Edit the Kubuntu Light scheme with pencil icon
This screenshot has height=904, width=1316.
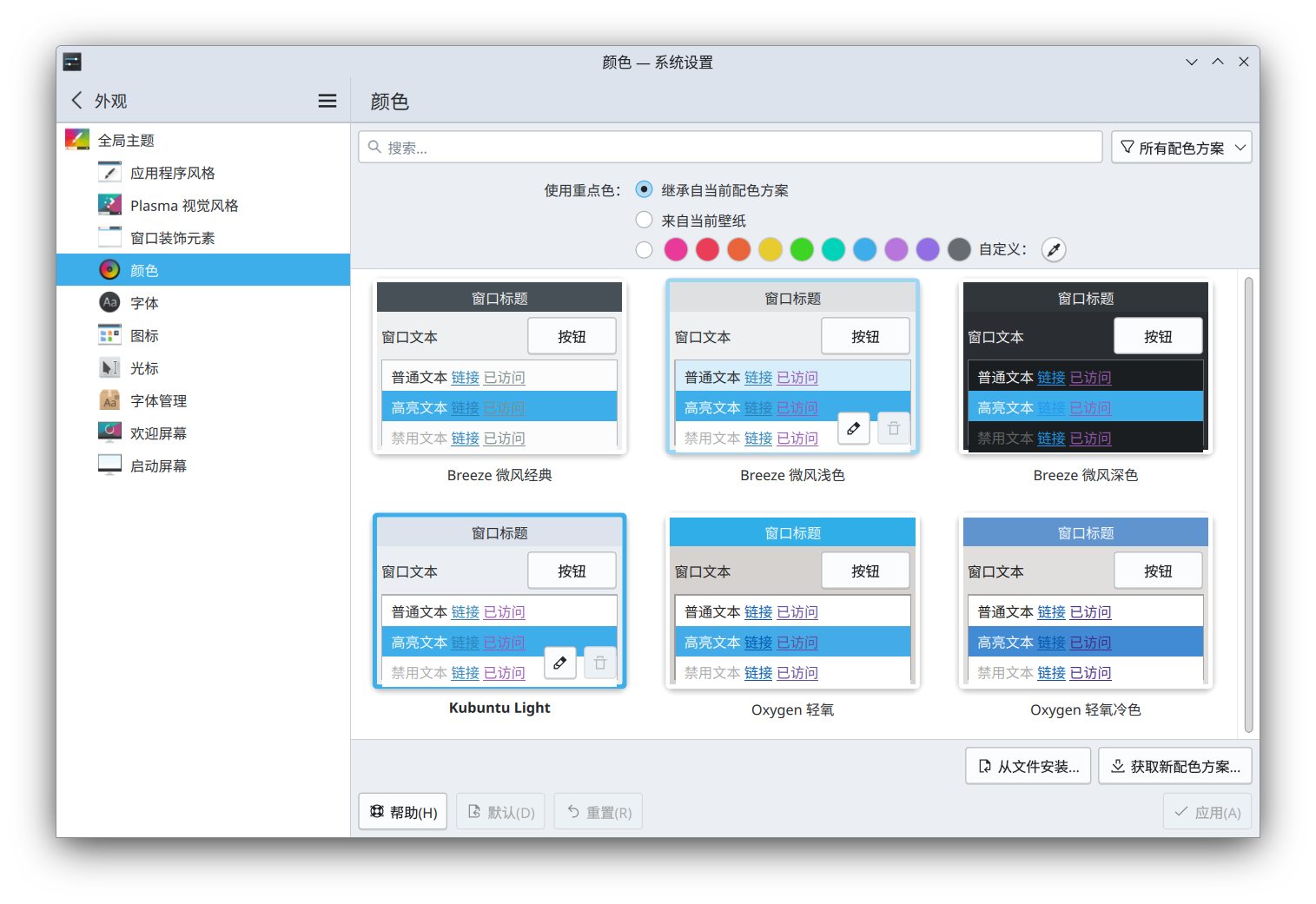[x=560, y=663]
